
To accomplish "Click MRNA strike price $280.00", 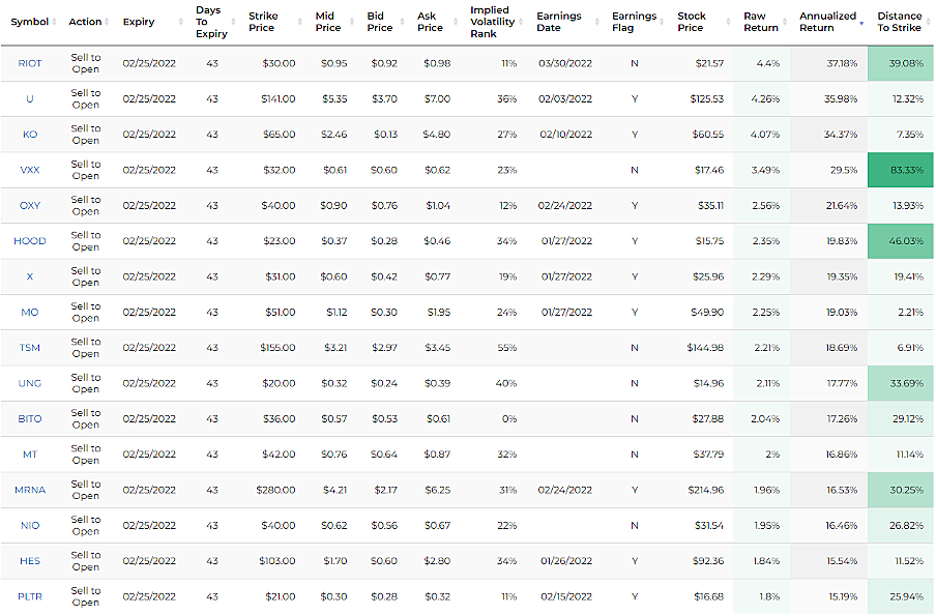I will pyautogui.click(x=276, y=490).
